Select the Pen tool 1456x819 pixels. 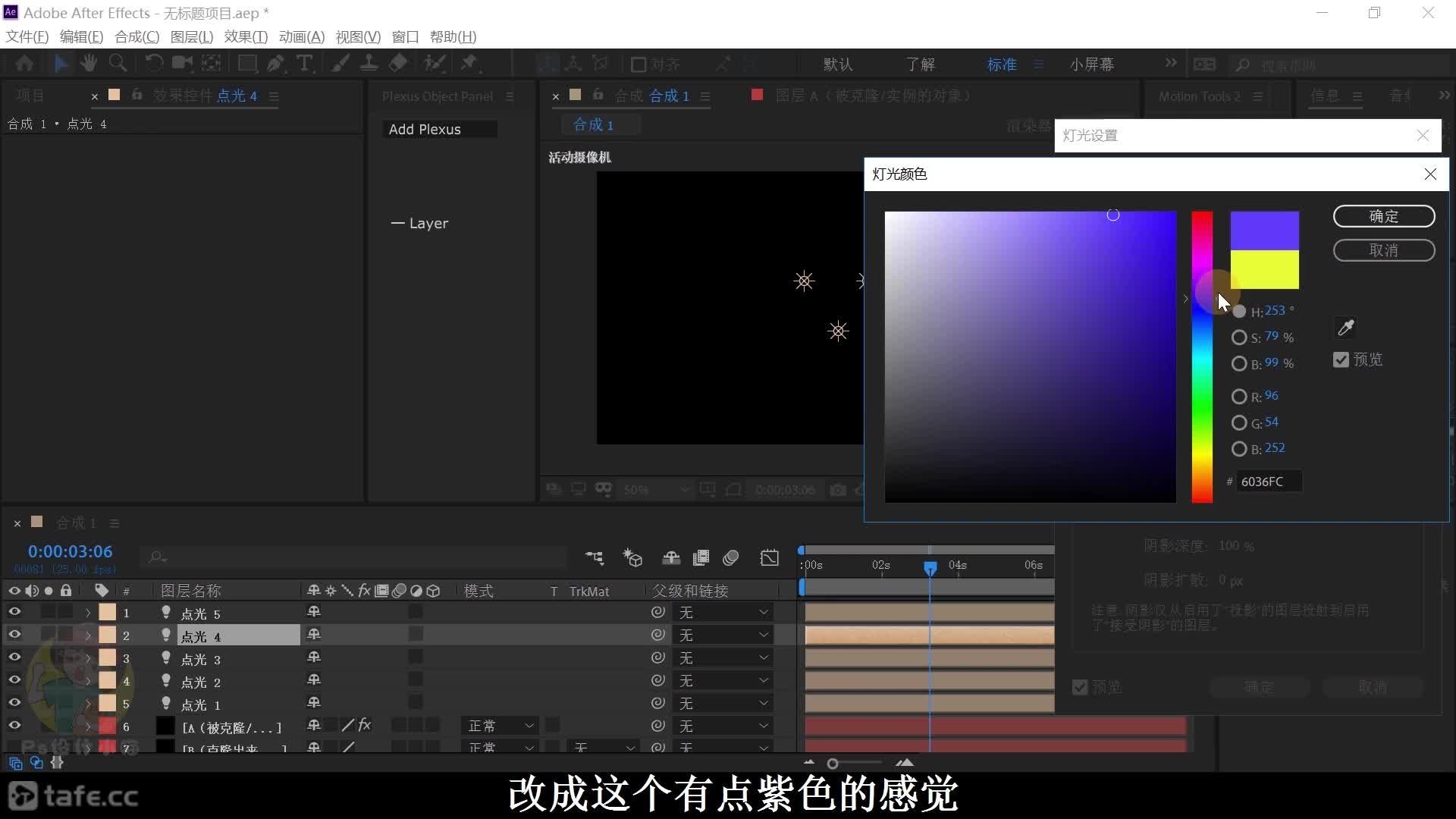(275, 64)
